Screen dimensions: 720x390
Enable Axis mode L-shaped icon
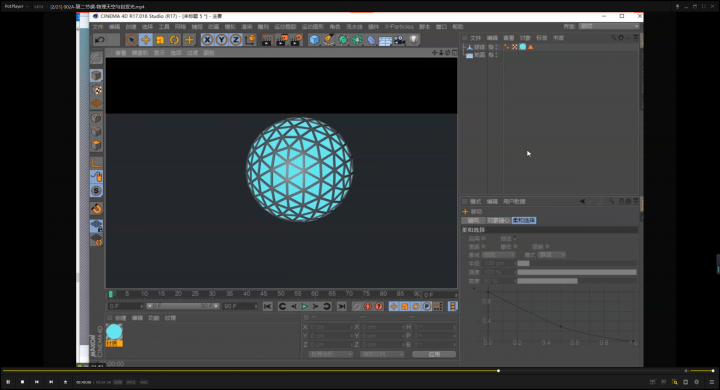[96, 163]
